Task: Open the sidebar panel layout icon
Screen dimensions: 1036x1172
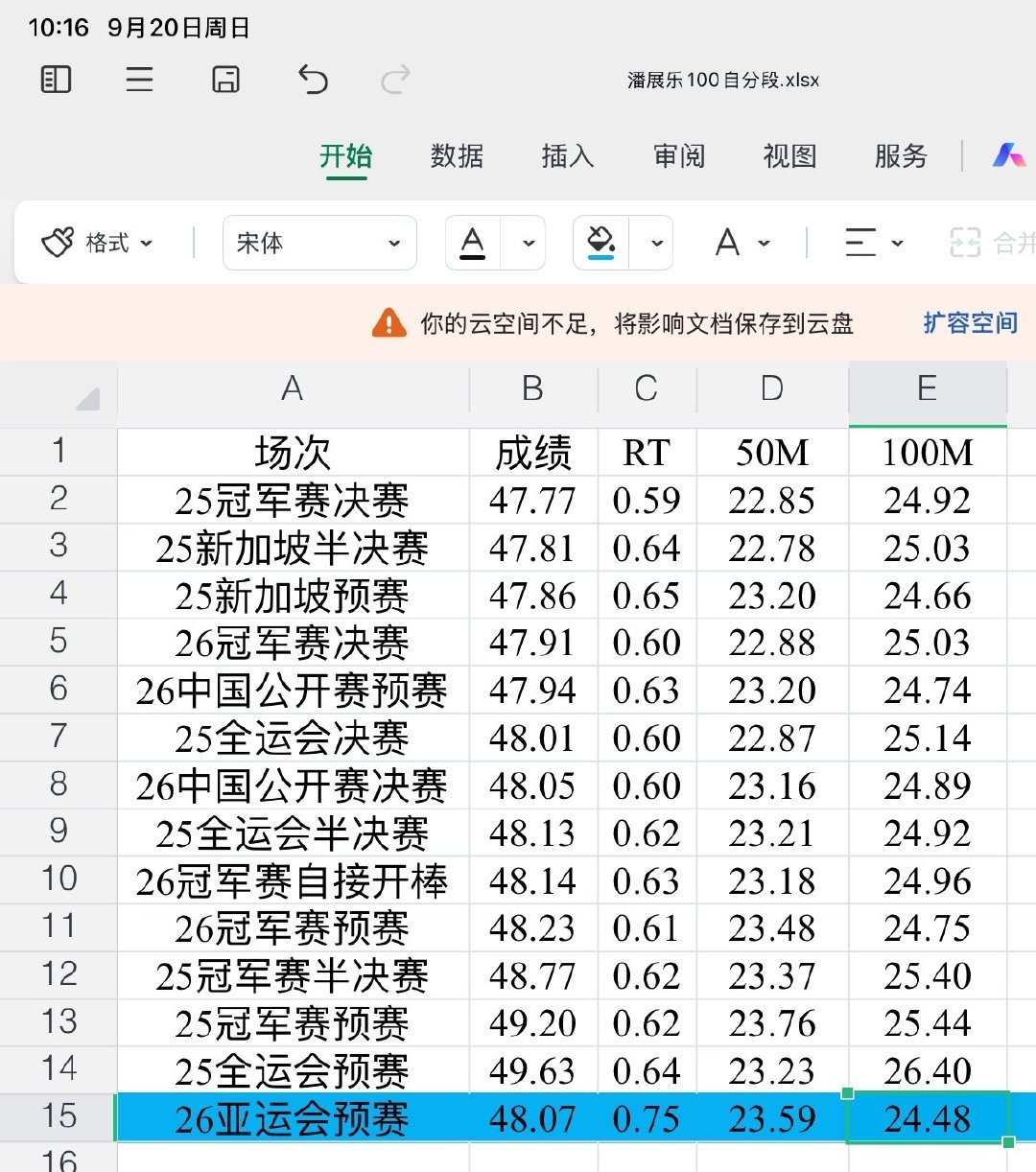Action: tap(57, 79)
